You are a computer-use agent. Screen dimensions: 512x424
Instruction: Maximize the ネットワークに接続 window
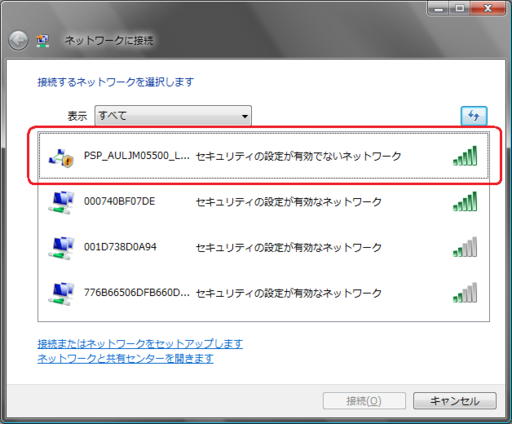(460, 8)
